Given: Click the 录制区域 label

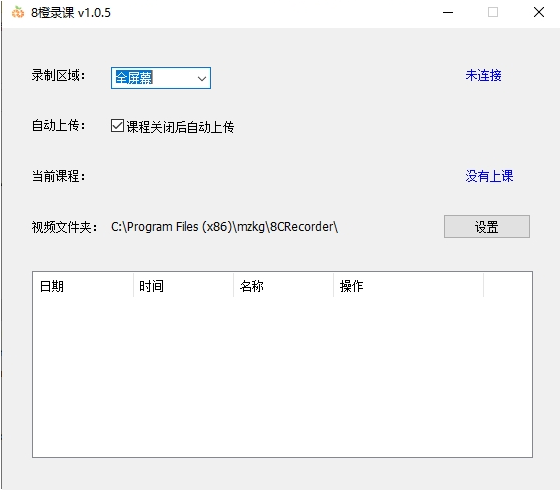Looking at the screenshot, I should click(59, 75).
